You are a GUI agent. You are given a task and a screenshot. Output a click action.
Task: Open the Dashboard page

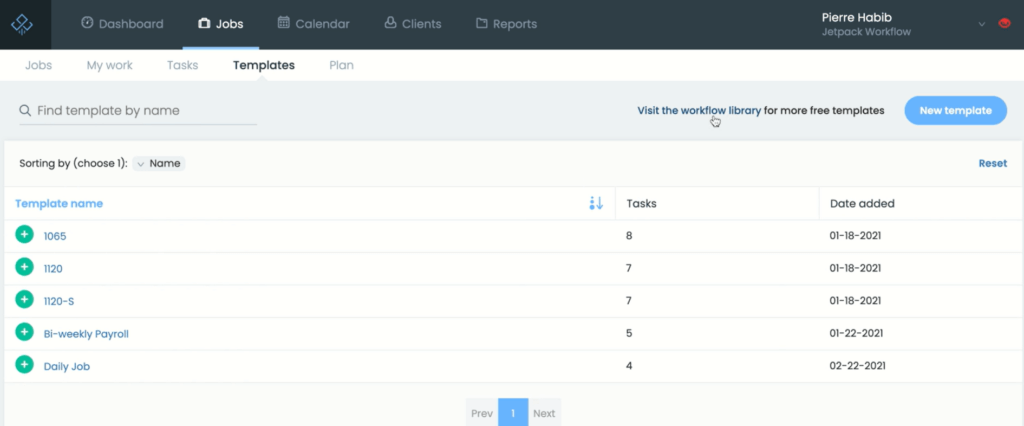pos(121,24)
